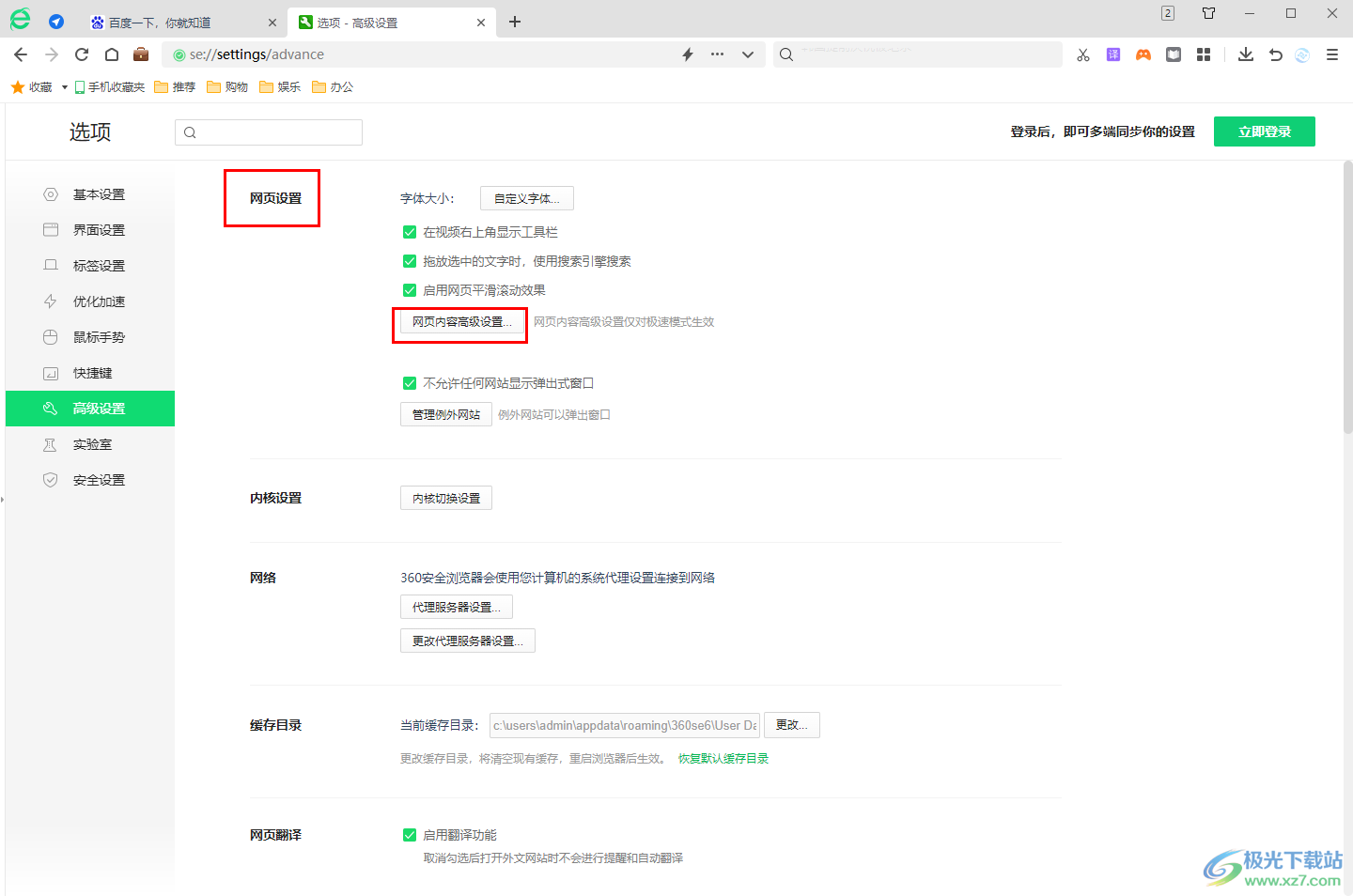Open the skin T-shirt icon
Image resolution: width=1353 pixels, height=896 pixels.
[1209, 13]
